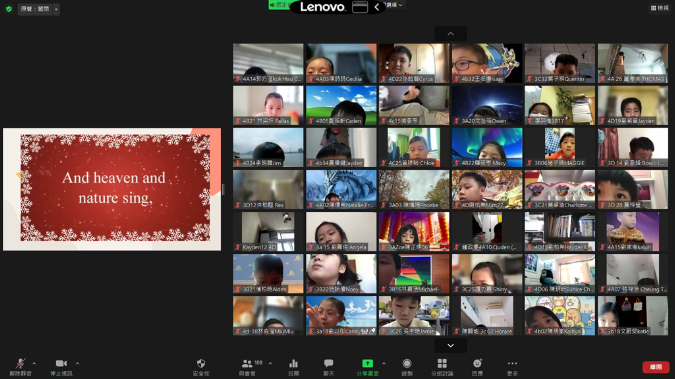Open the Participants panel

pos(247,367)
